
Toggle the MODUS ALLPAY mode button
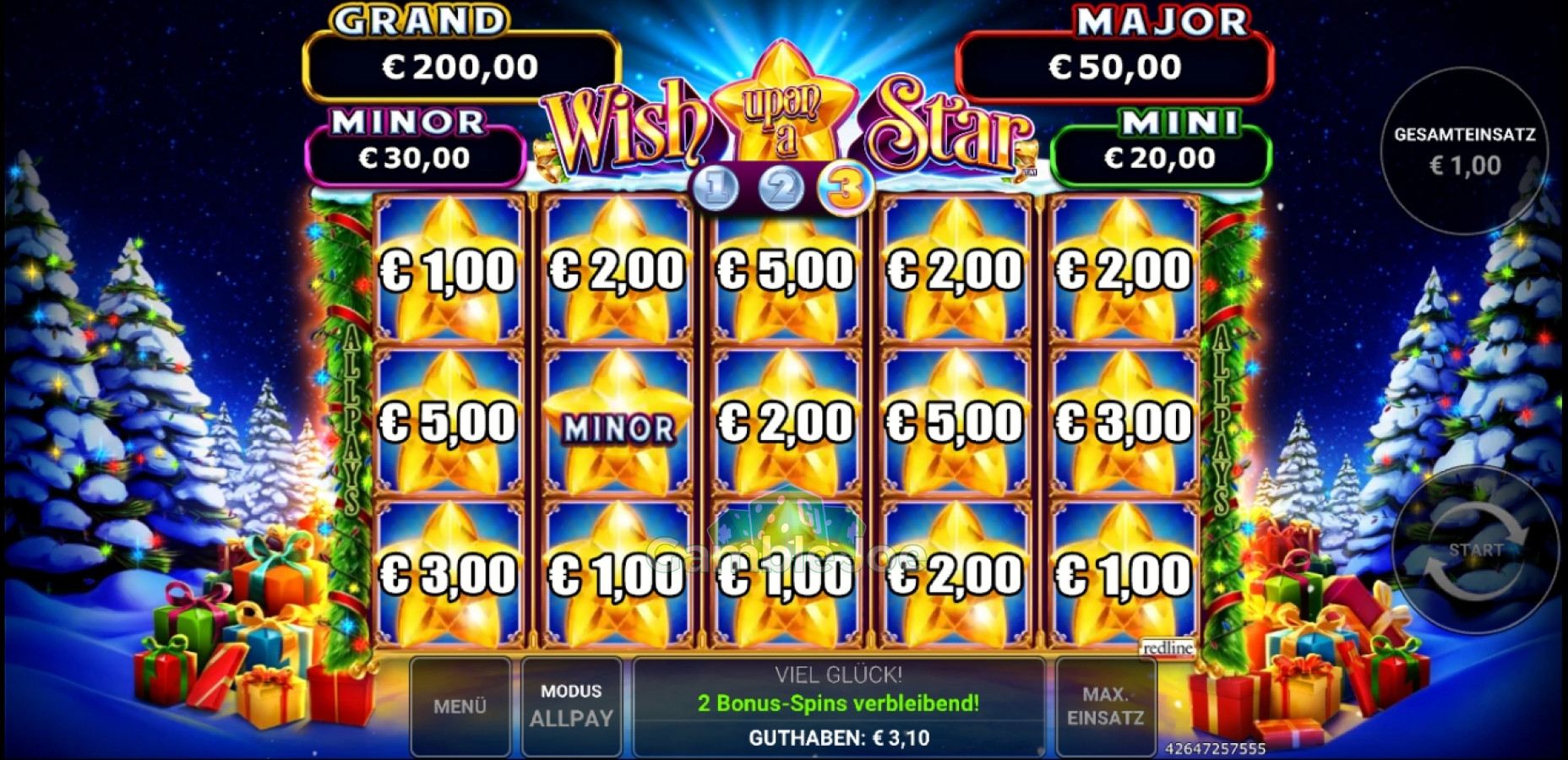tap(572, 707)
